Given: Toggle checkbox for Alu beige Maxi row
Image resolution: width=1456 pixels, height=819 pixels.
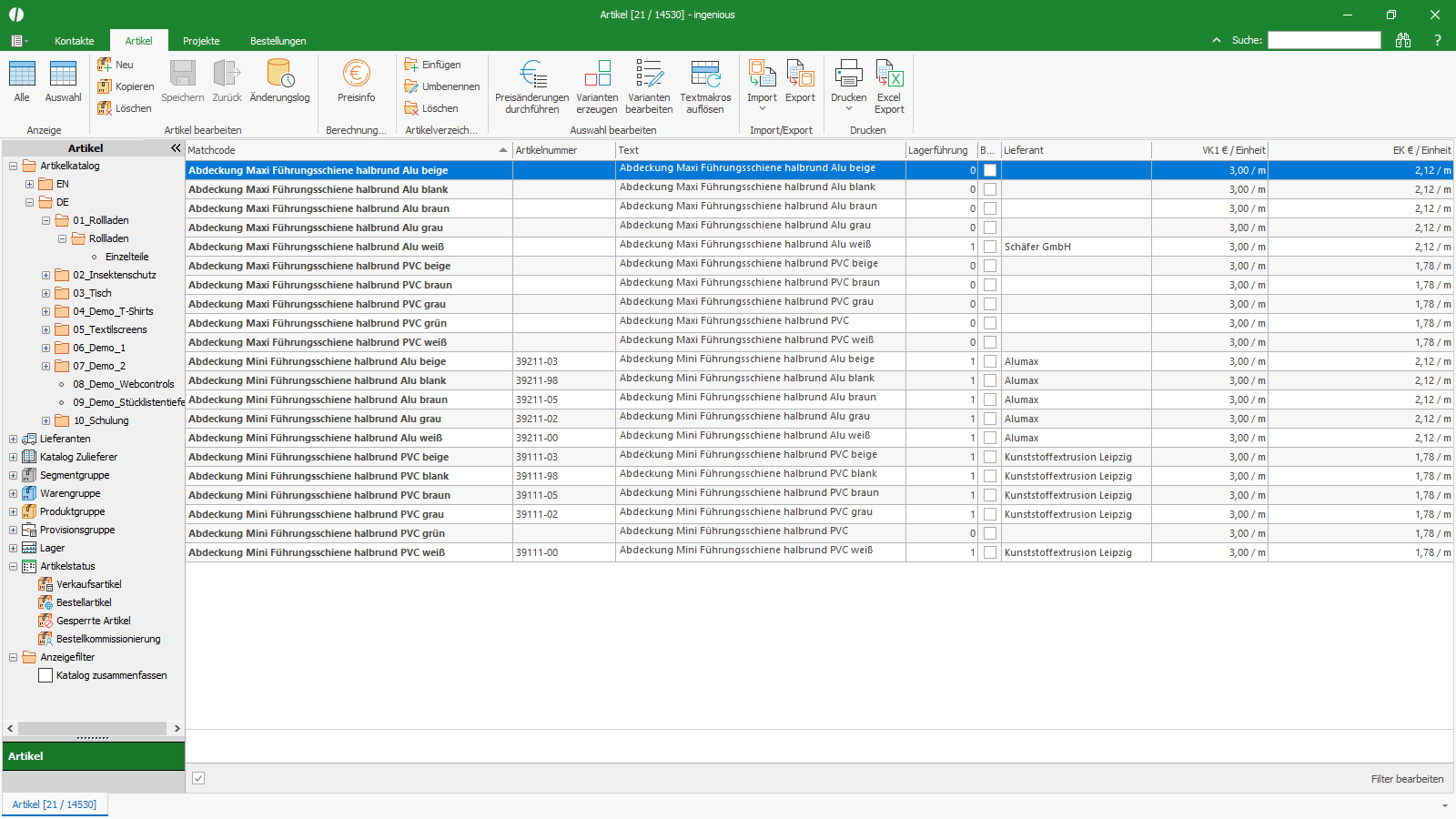Looking at the screenshot, I should click(x=990, y=170).
